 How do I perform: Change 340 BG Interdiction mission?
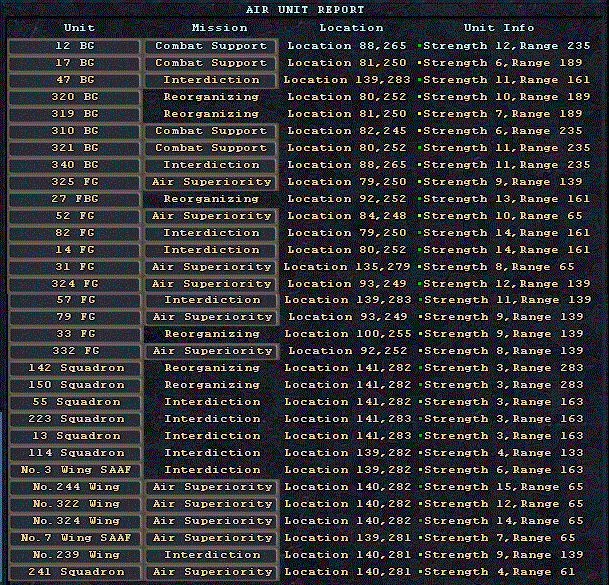211,165
